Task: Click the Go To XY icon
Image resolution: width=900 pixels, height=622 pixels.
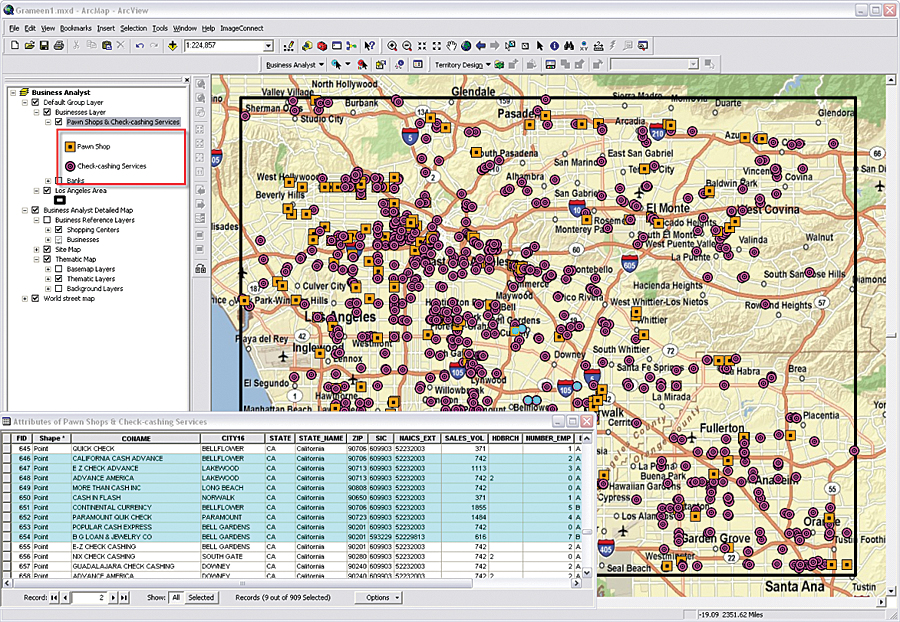Action: coord(584,45)
